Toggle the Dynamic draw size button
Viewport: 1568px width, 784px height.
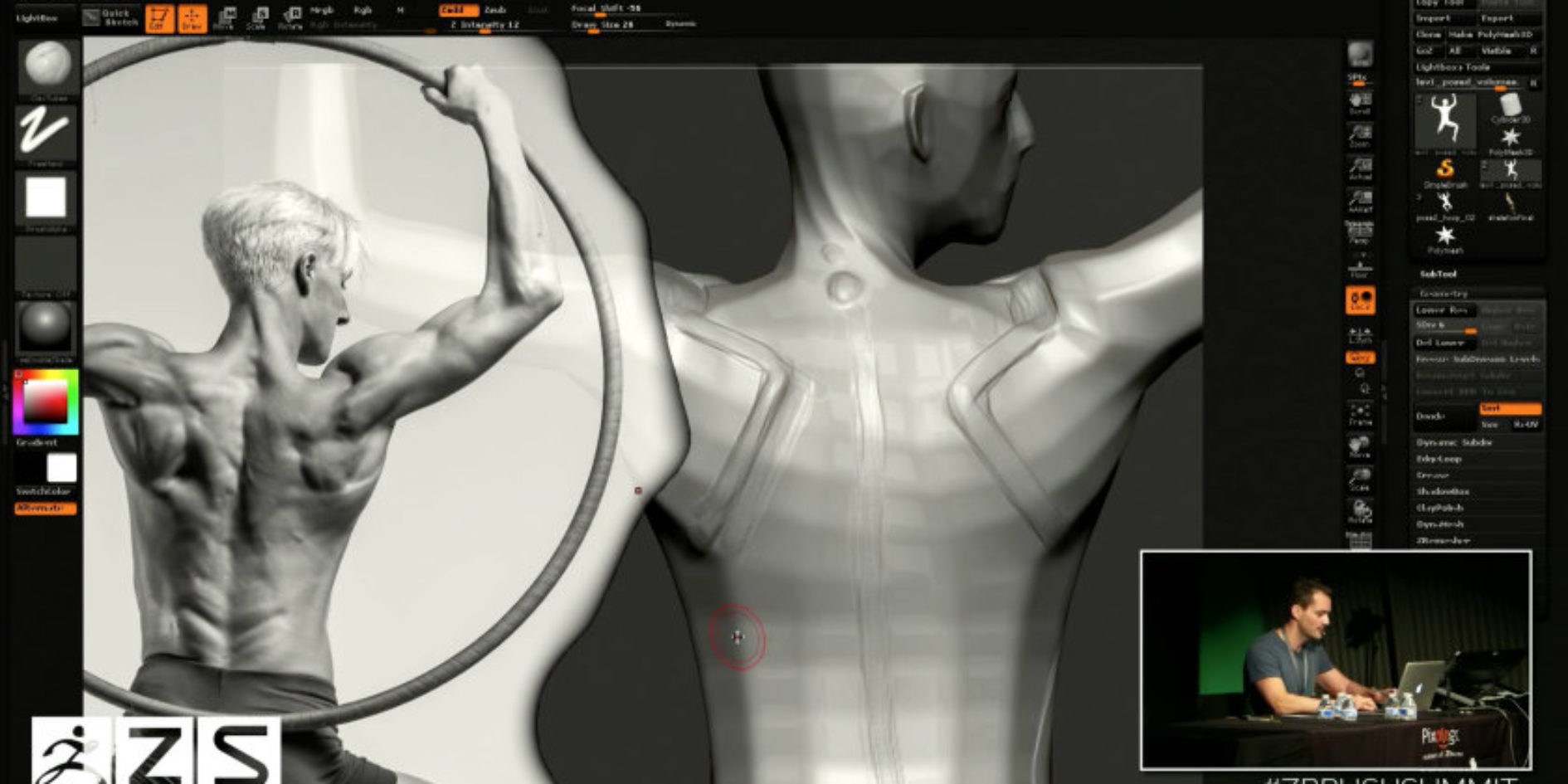coord(680,25)
